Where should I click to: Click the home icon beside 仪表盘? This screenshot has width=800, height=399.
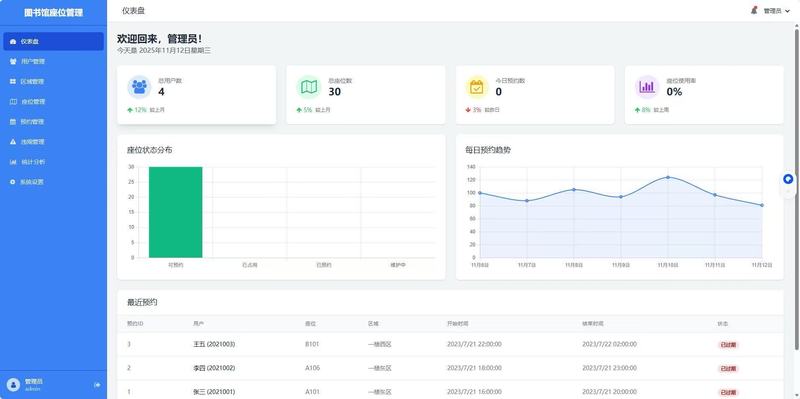13,41
